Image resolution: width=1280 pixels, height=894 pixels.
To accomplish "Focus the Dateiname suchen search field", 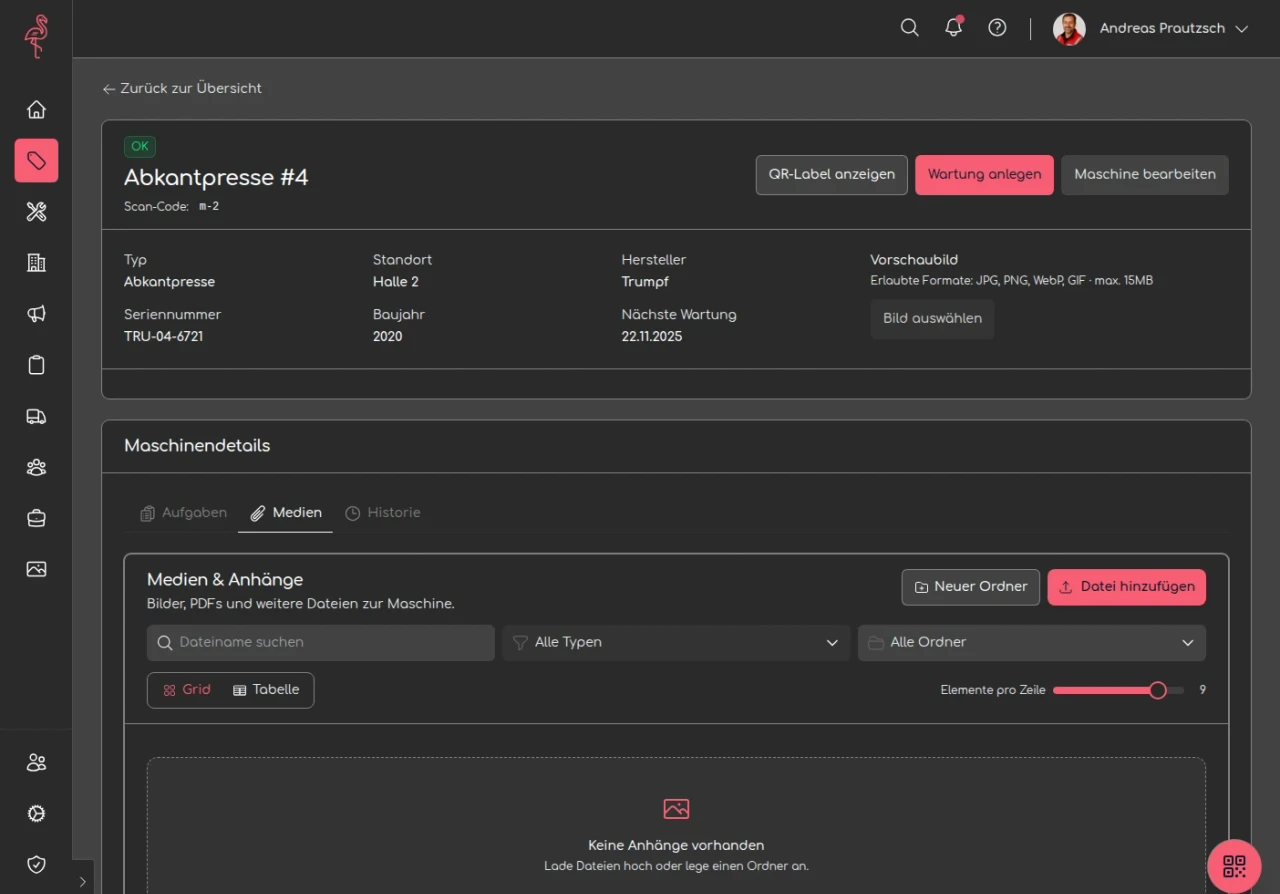I will [x=321, y=643].
